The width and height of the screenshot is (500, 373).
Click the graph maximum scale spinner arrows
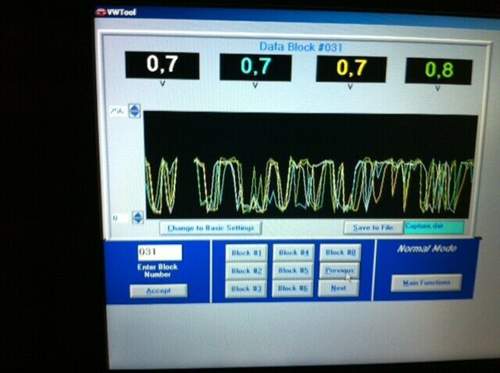pos(134,111)
